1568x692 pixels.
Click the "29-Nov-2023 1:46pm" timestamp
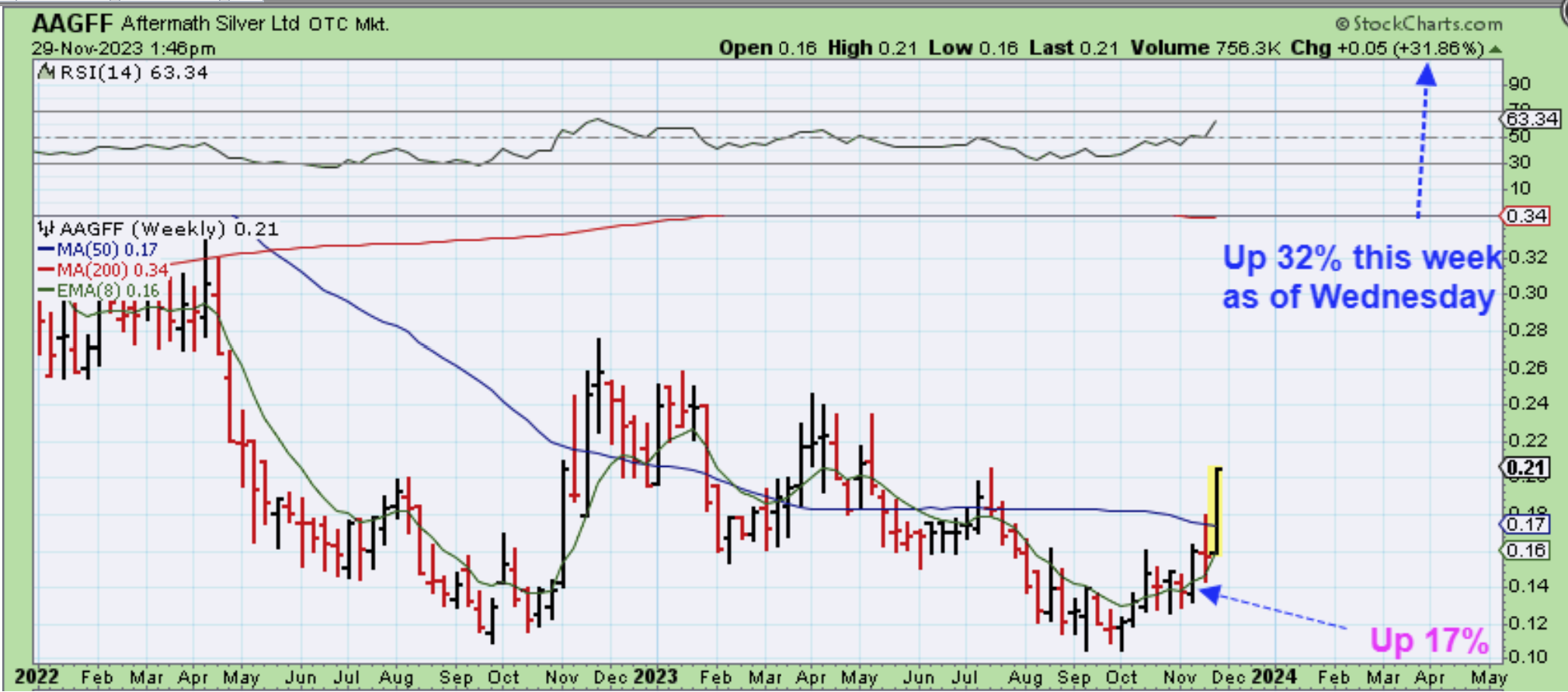(123, 48)
